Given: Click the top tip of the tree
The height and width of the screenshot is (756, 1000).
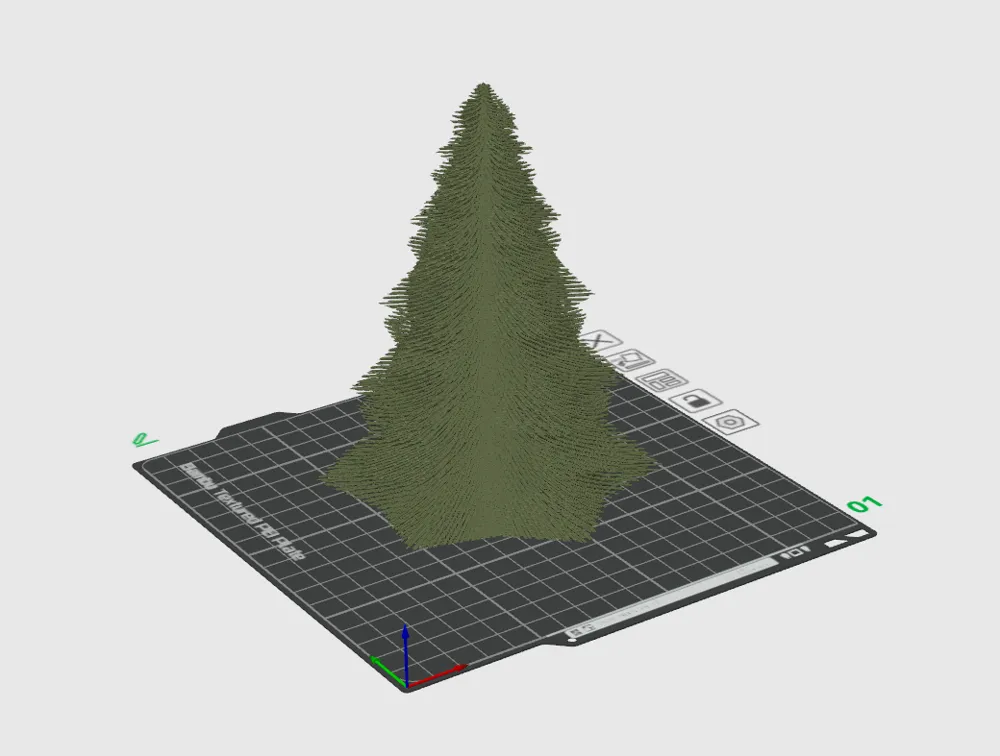Looking at the screenshot, I should [x=483, y=85].
